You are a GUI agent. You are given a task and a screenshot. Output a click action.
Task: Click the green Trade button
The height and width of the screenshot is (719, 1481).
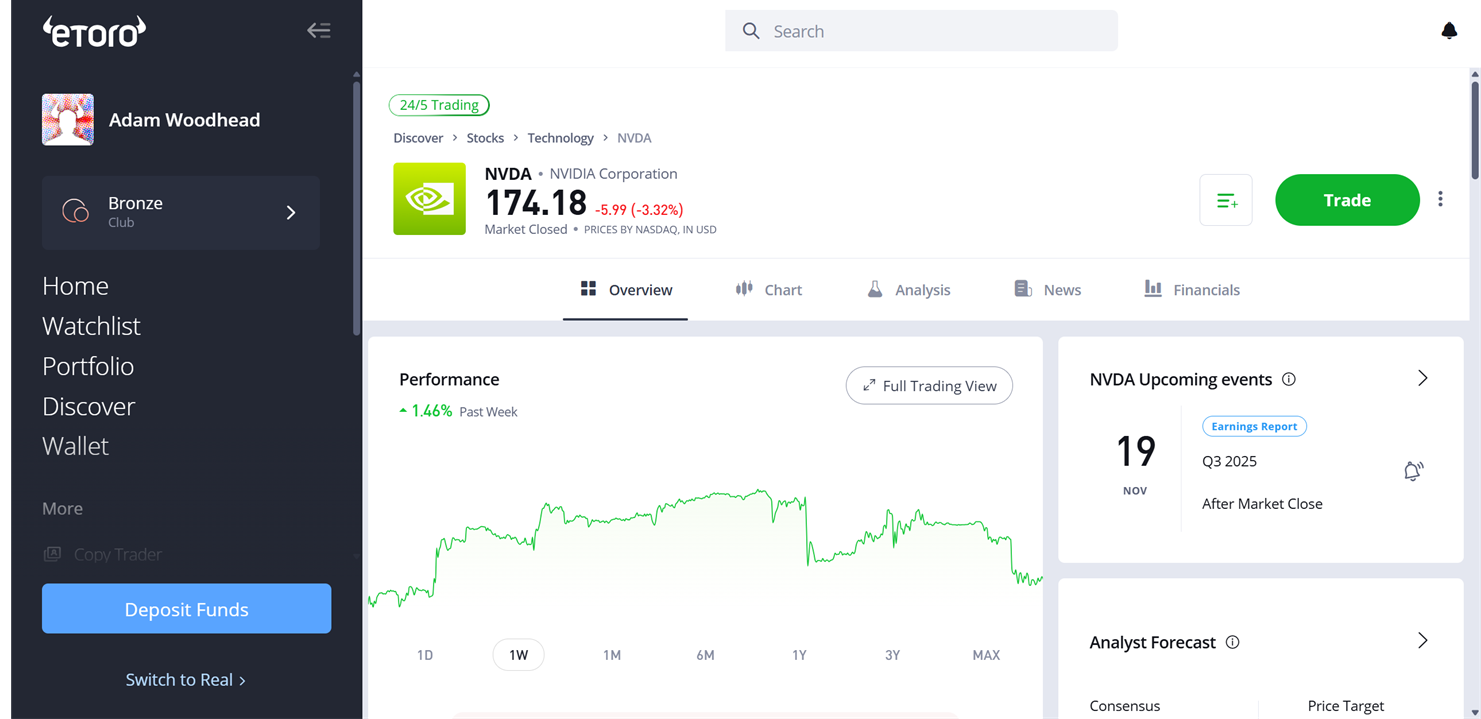point(1347,200)
